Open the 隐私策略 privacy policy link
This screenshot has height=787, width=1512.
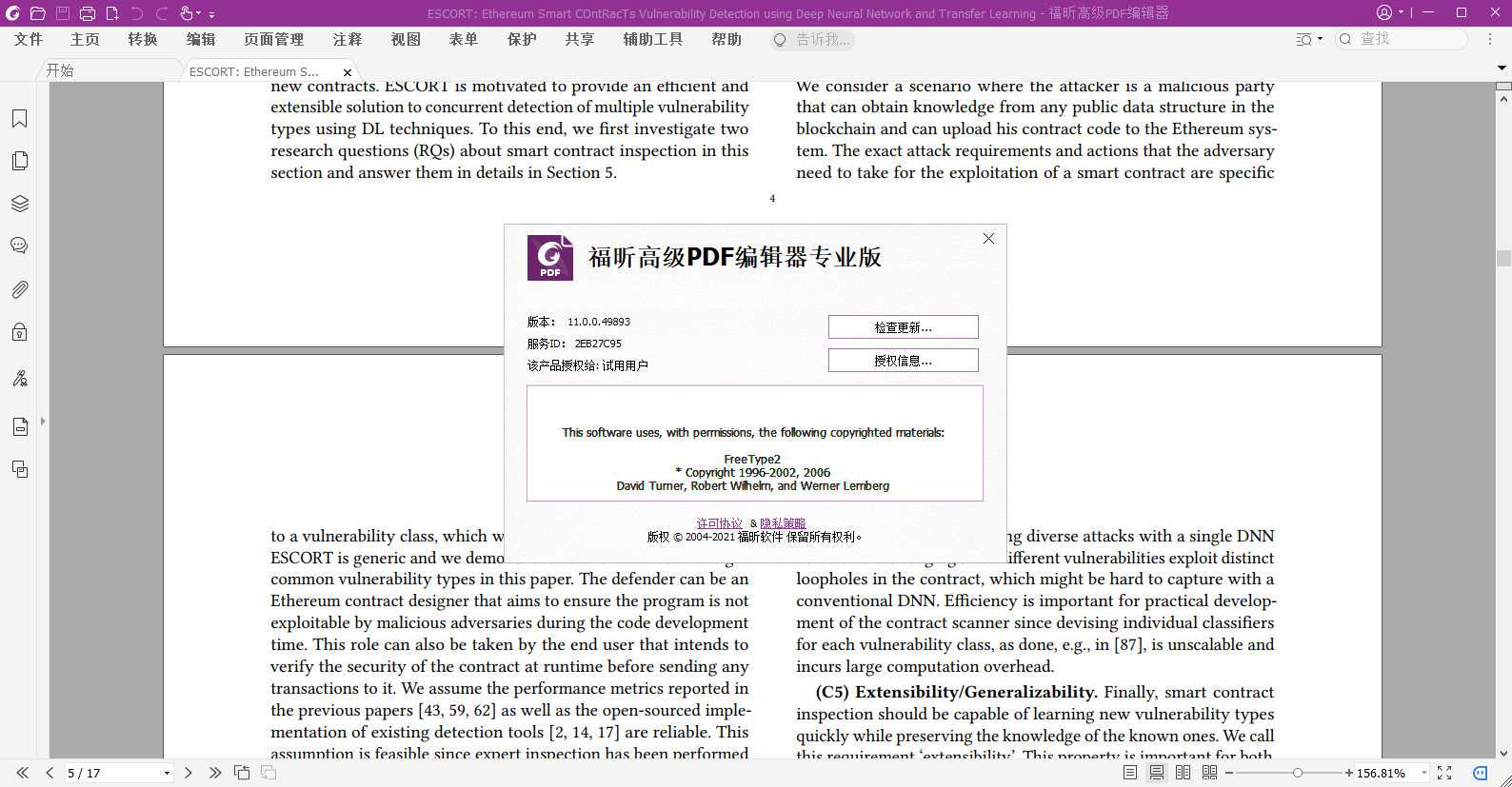click(783, 523)
